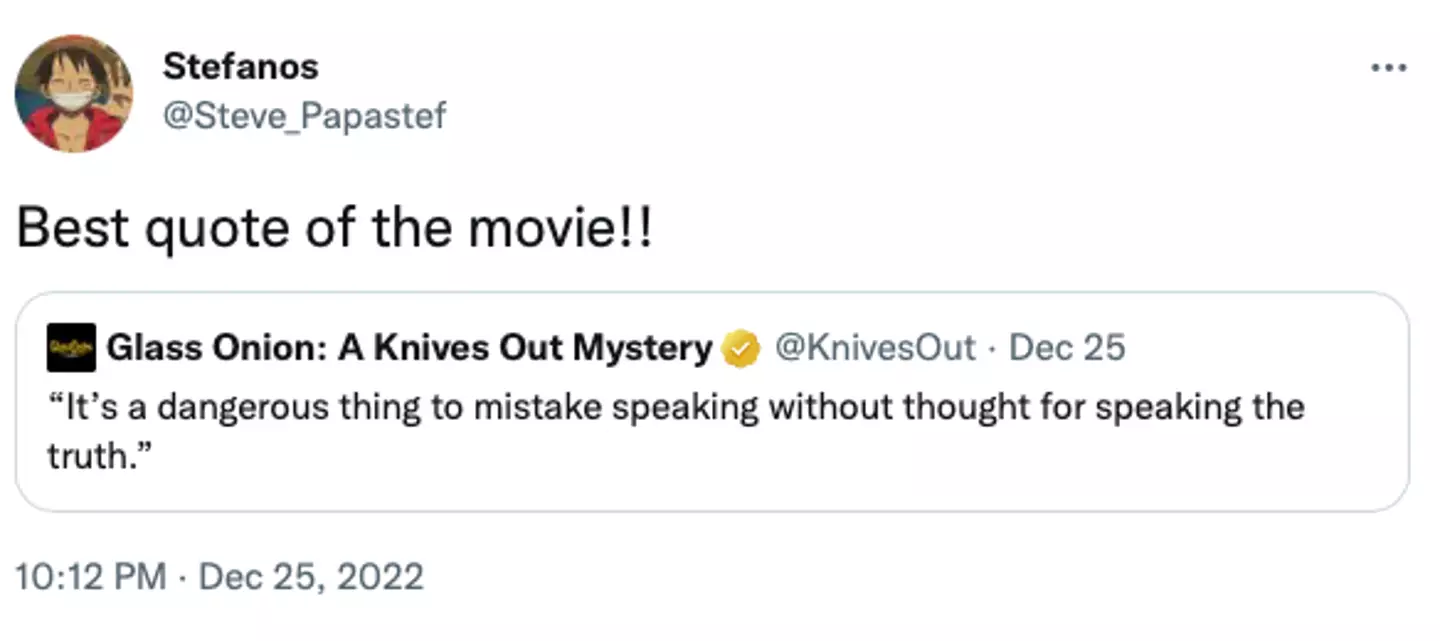Open the @KnivesOut handle in the quoted tweet
The height and width of the screenshot is (641, 1440).
[x=874, y=348]
